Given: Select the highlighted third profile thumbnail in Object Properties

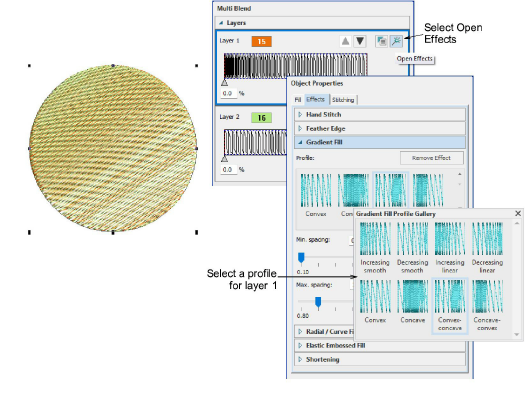Looking at the screenshot, I should pos(391,190).
